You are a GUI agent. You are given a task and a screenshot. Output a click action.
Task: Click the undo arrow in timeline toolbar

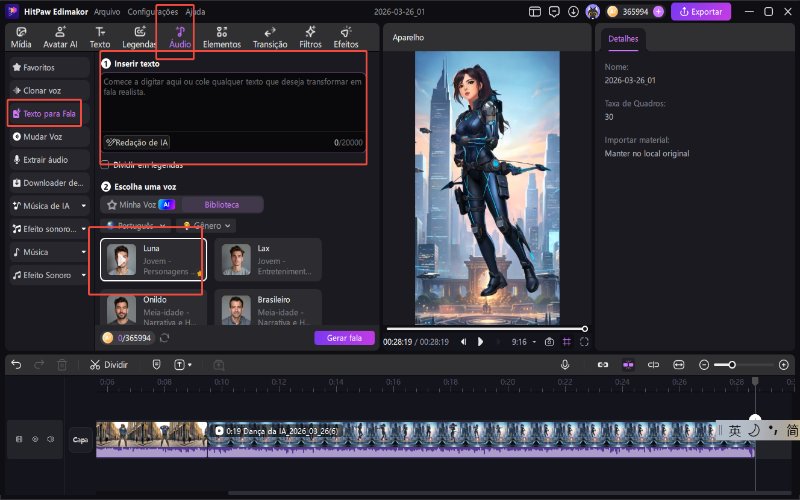(16, 365)
